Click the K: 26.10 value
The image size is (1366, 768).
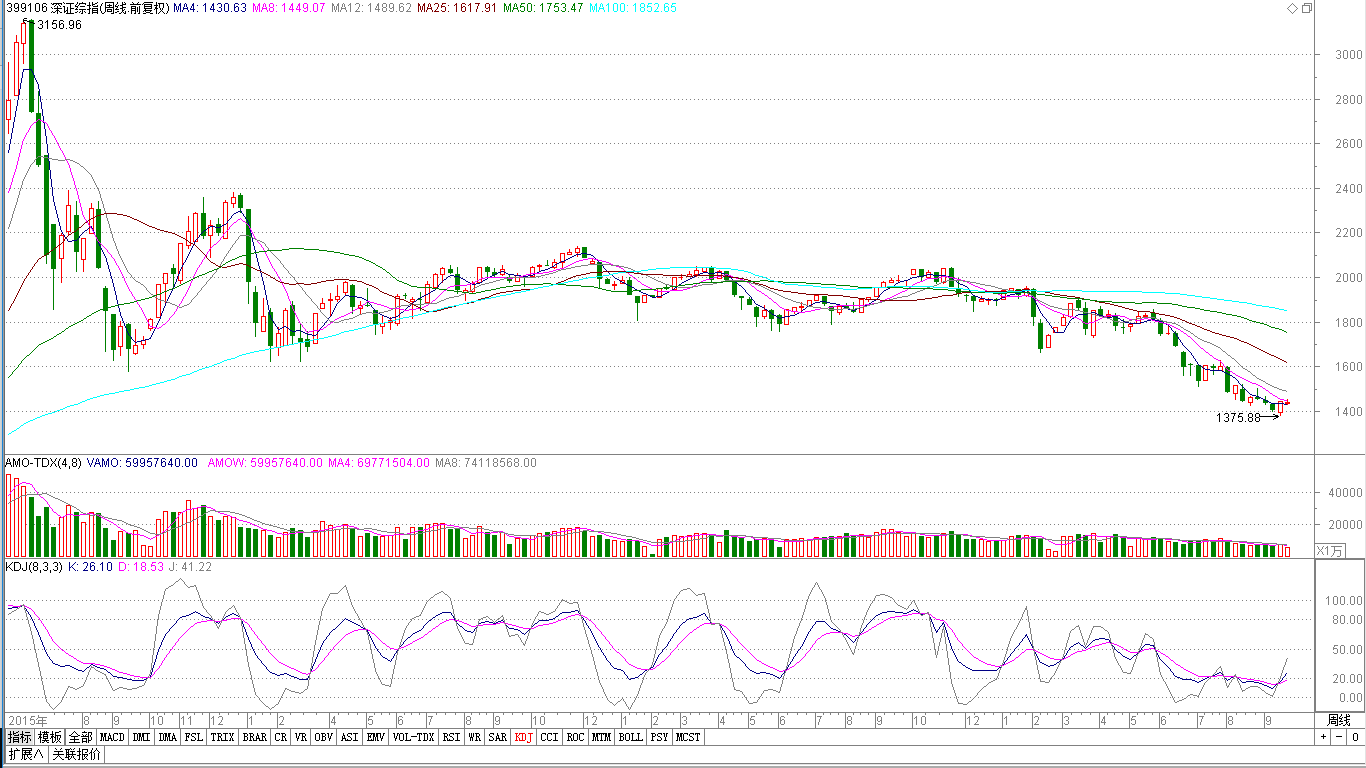[91, 567]
